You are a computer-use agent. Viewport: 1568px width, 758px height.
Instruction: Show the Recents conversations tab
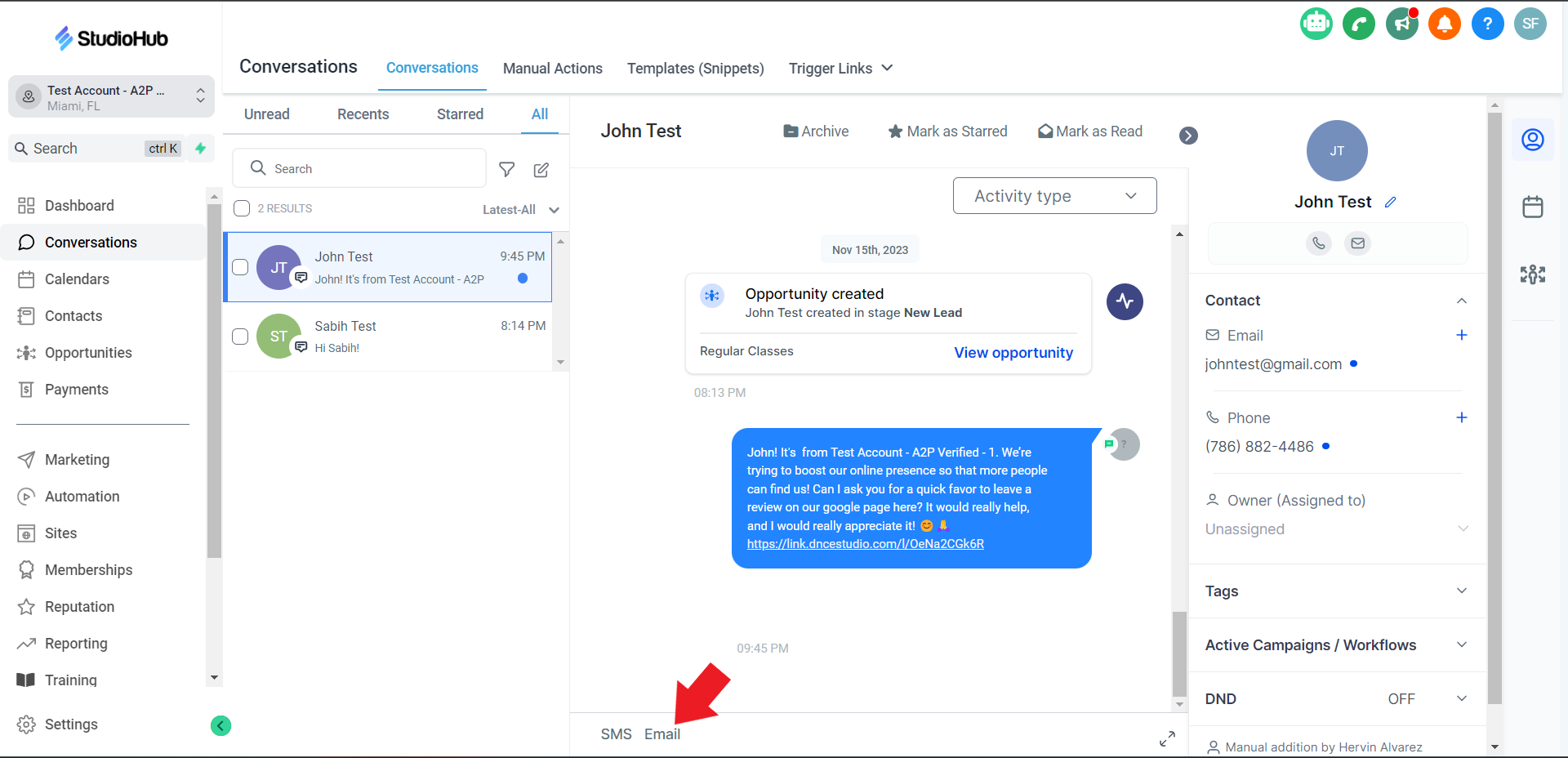point(363,114)
